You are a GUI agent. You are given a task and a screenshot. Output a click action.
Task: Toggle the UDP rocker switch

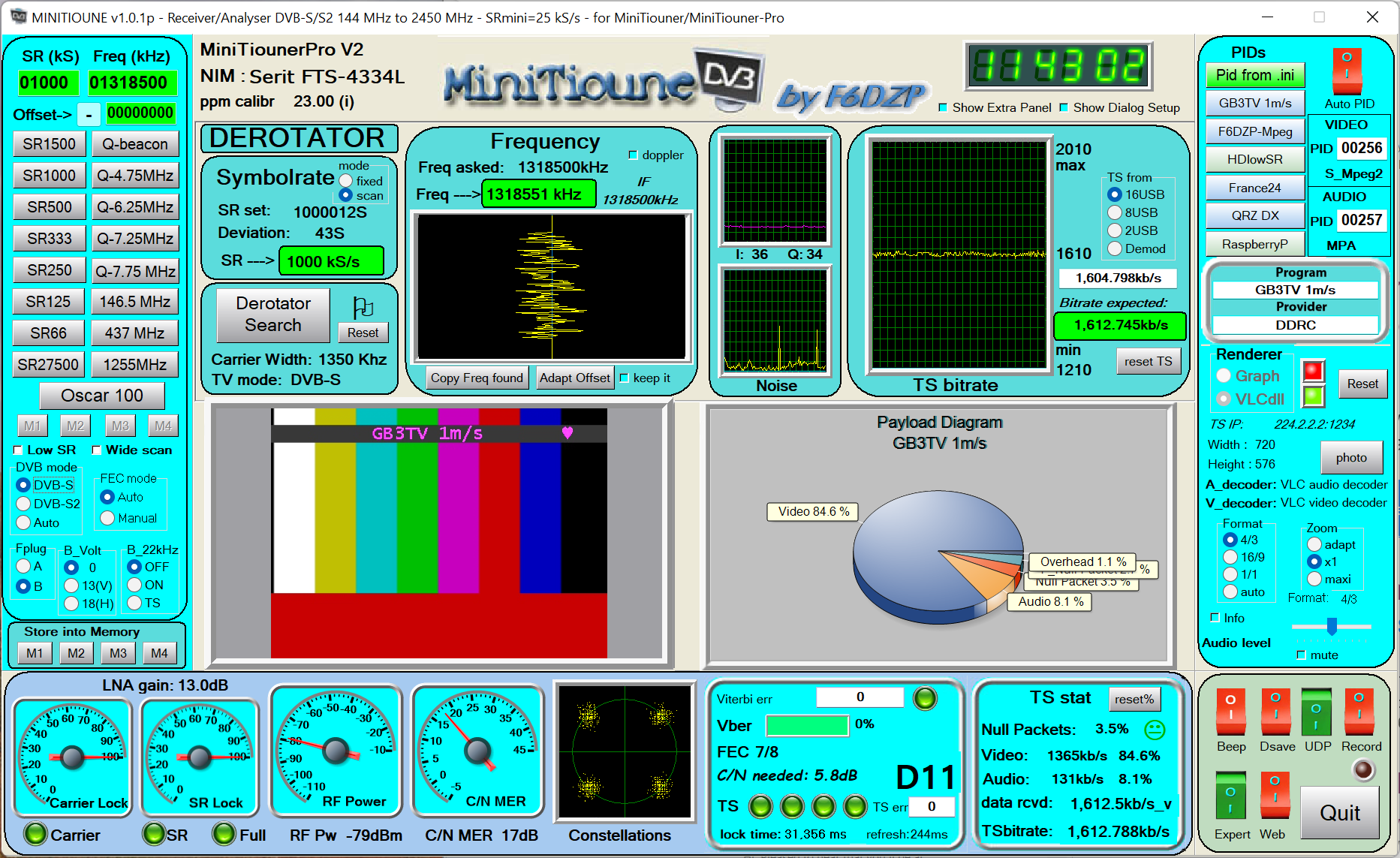(1316, 712)
